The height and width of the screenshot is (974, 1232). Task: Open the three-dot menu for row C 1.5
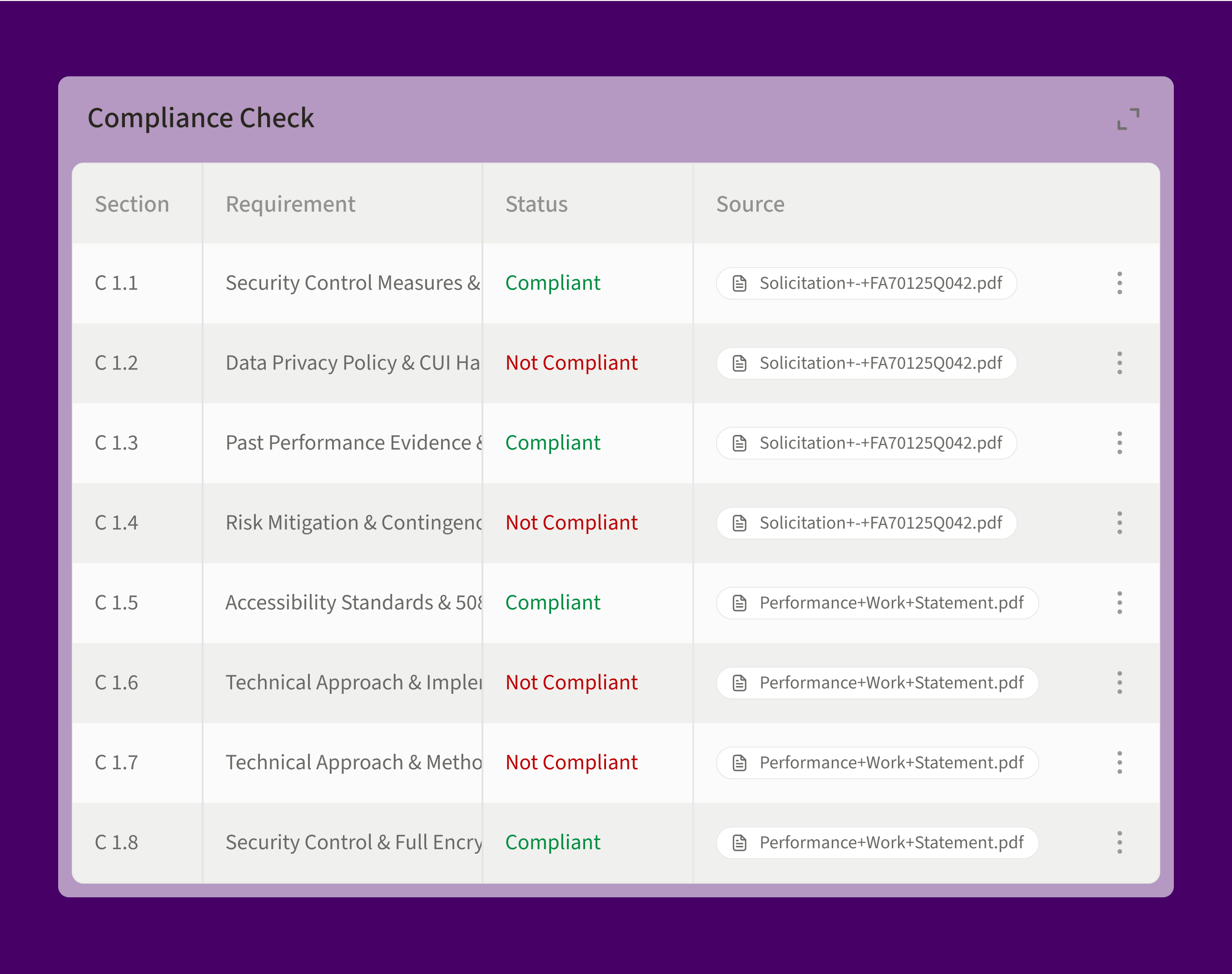click(1119, 602)
